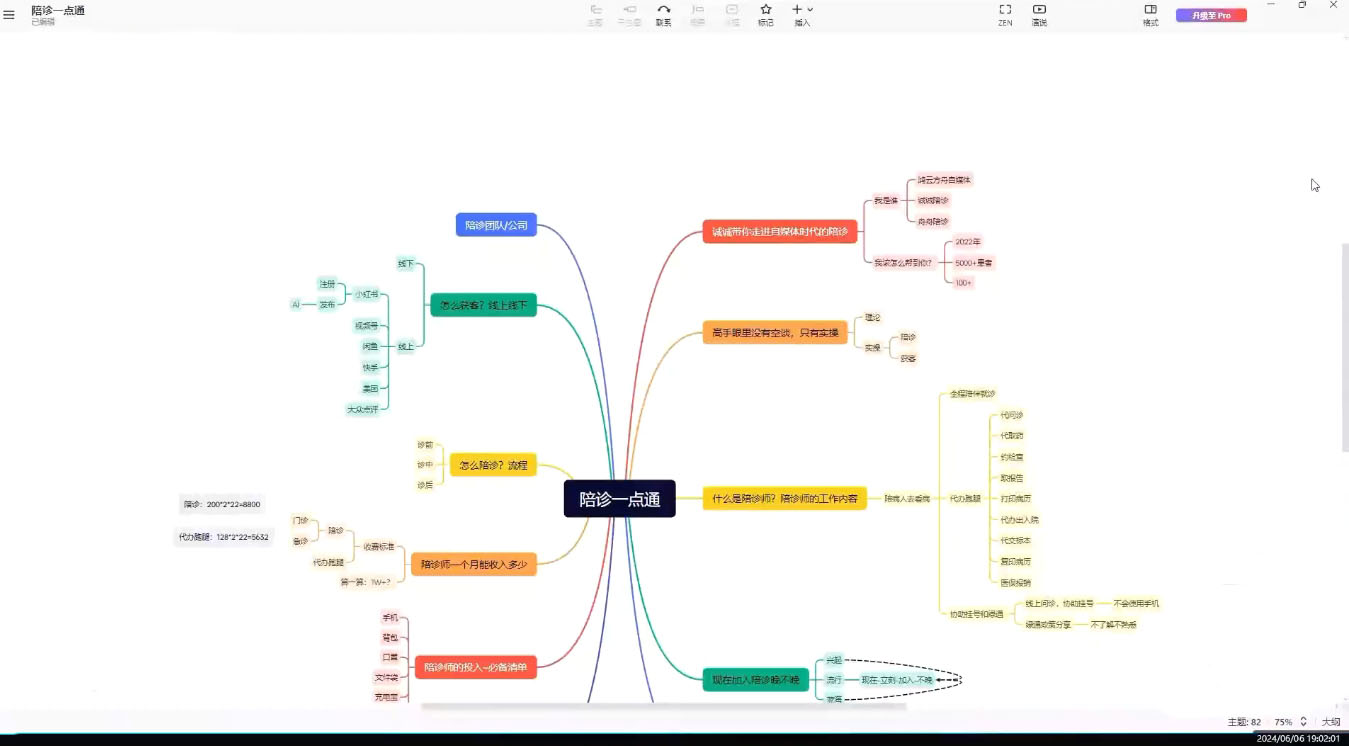1349x746 pixels.
Task: Click the horizontal scrollbar at the bottom
Action: pos(663,706)
